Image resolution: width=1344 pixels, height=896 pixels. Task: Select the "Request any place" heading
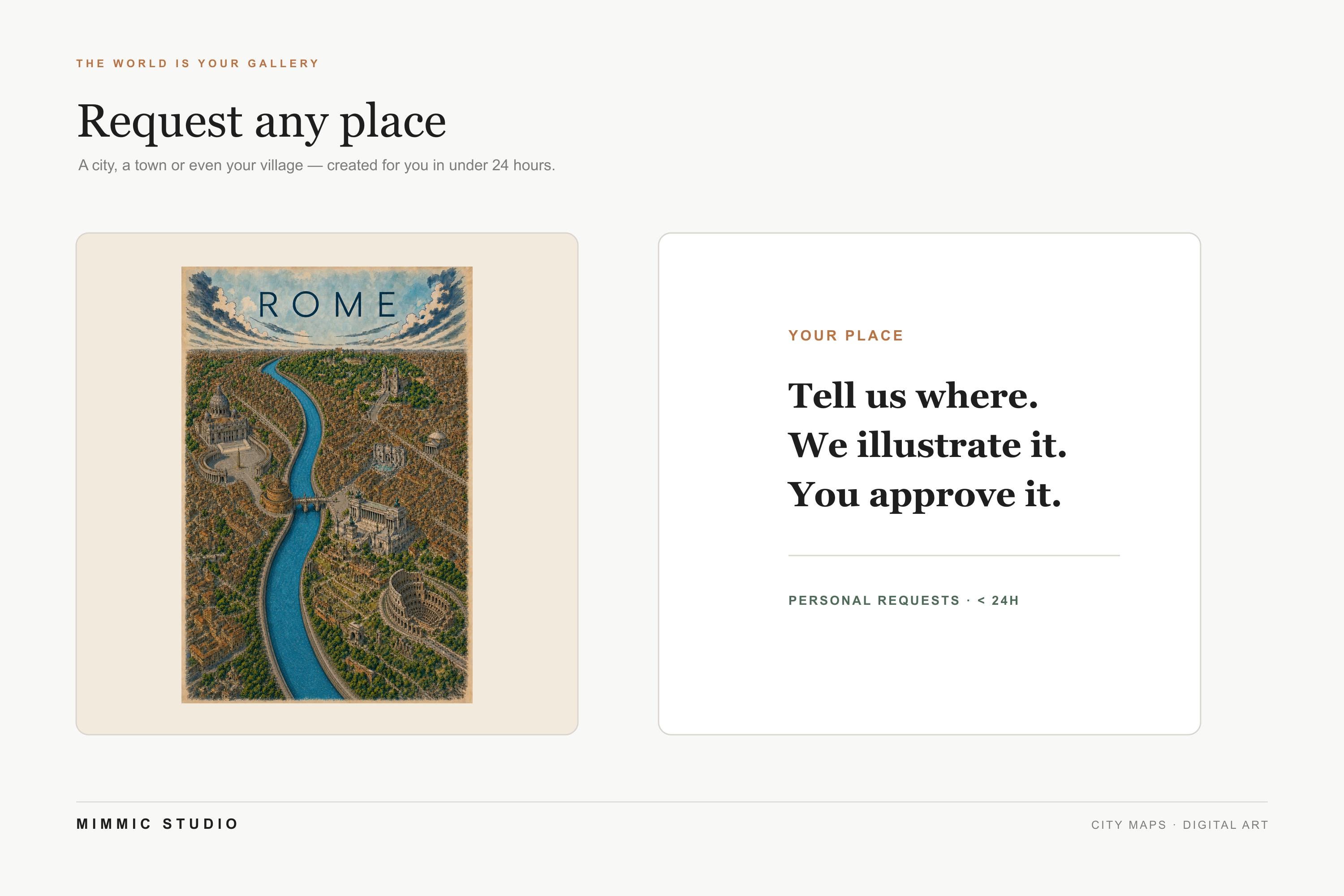pyautogui.click(x=261, y=122)
